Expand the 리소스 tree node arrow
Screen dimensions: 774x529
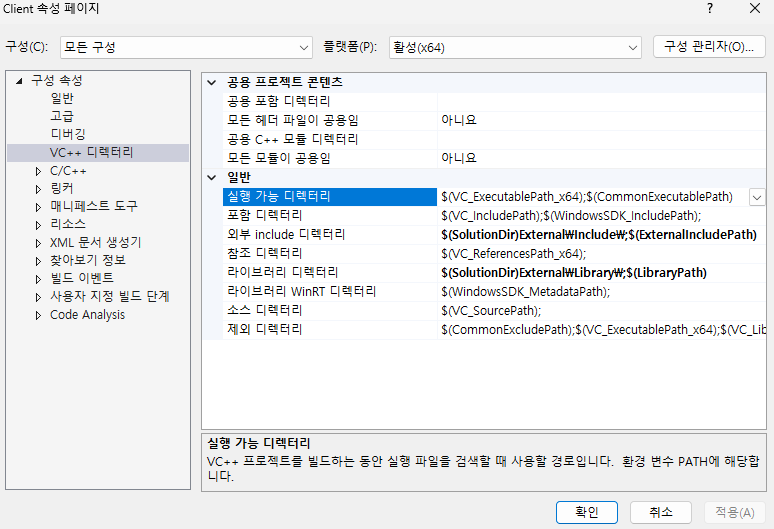[38, 225]
